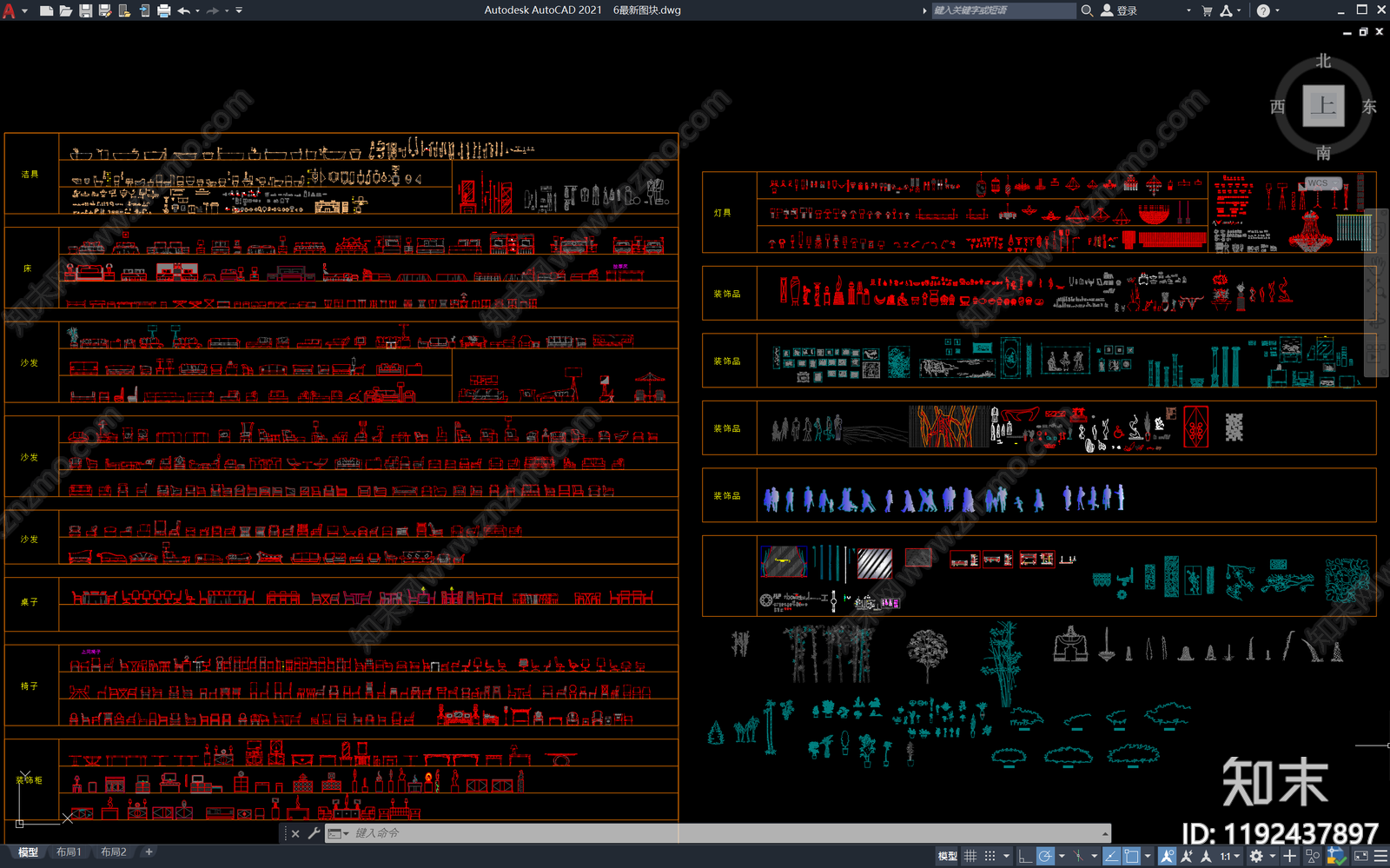Toggle the drawing grid display
Screen dimensions: 1390x868
[x=970, y=856]
